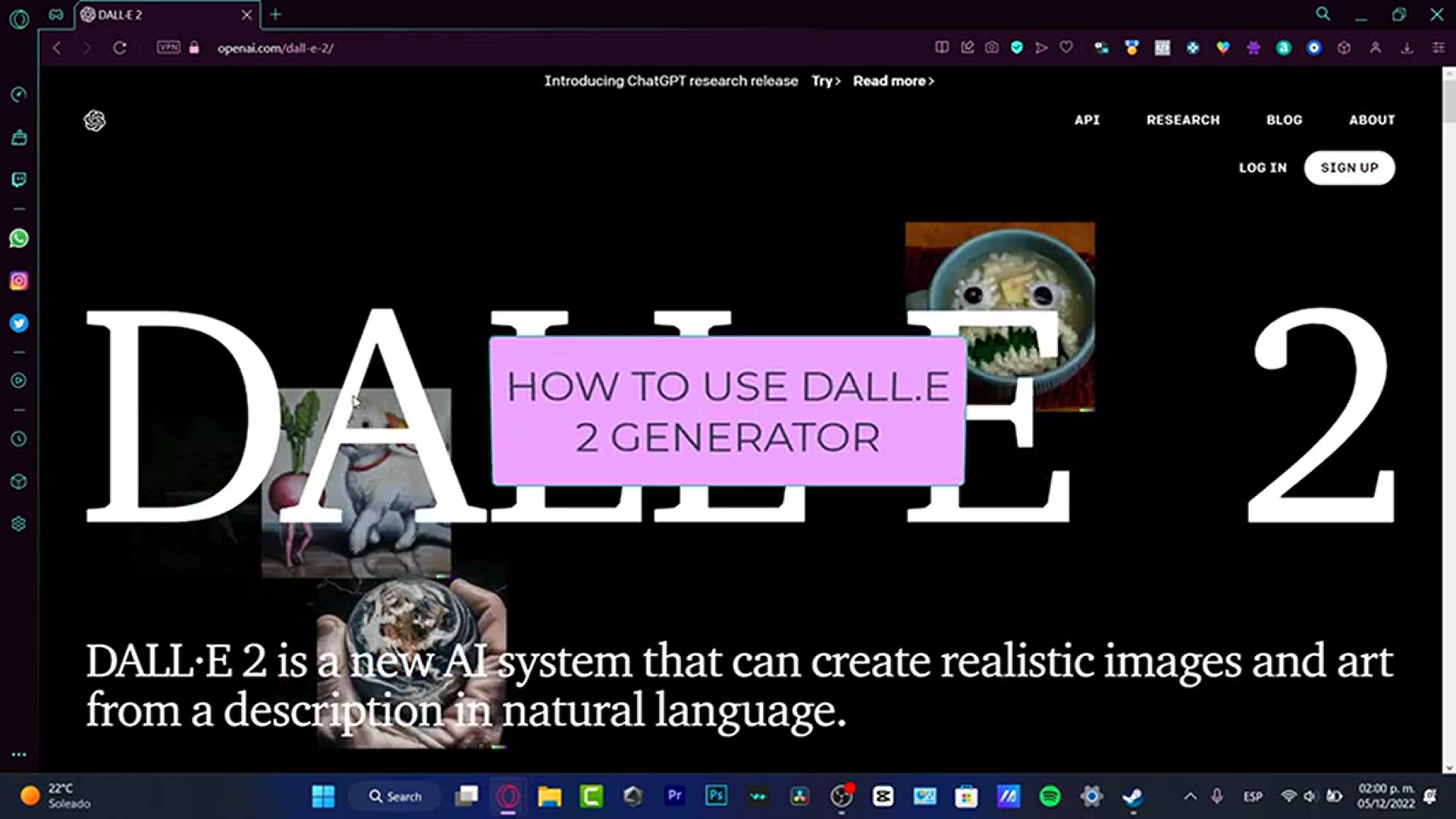This screenshot has height=819, width=1456.
Task: Open the volume control in tray
Action: (x=1310, y=796)
